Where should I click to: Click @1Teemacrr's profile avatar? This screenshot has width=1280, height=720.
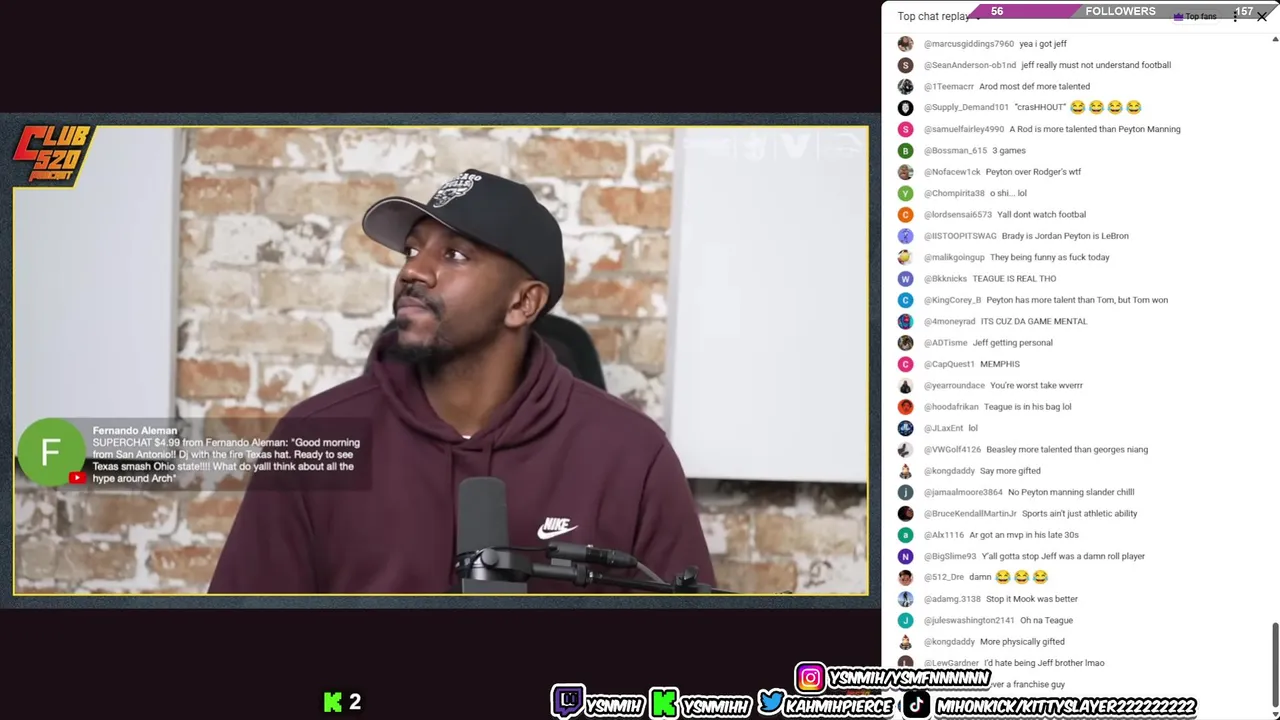(x=905, y=86)
